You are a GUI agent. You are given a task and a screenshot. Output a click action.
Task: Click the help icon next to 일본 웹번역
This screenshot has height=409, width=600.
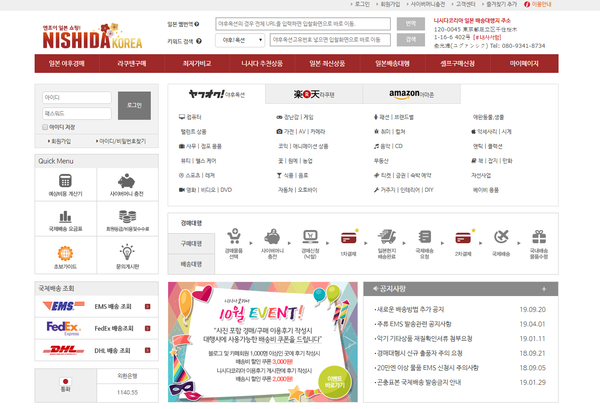[197, 24]
